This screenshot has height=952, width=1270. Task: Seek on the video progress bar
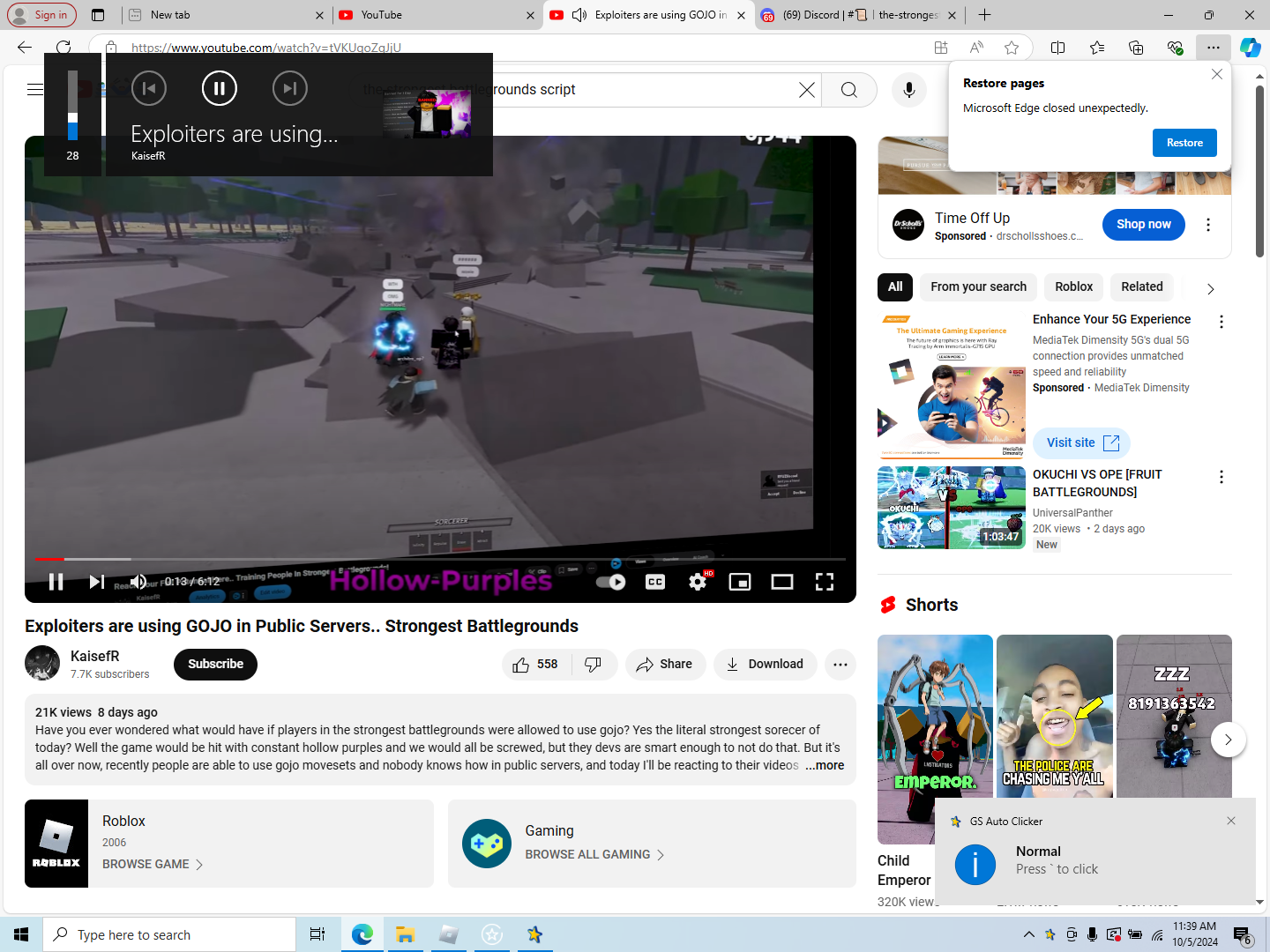point(440,559)
